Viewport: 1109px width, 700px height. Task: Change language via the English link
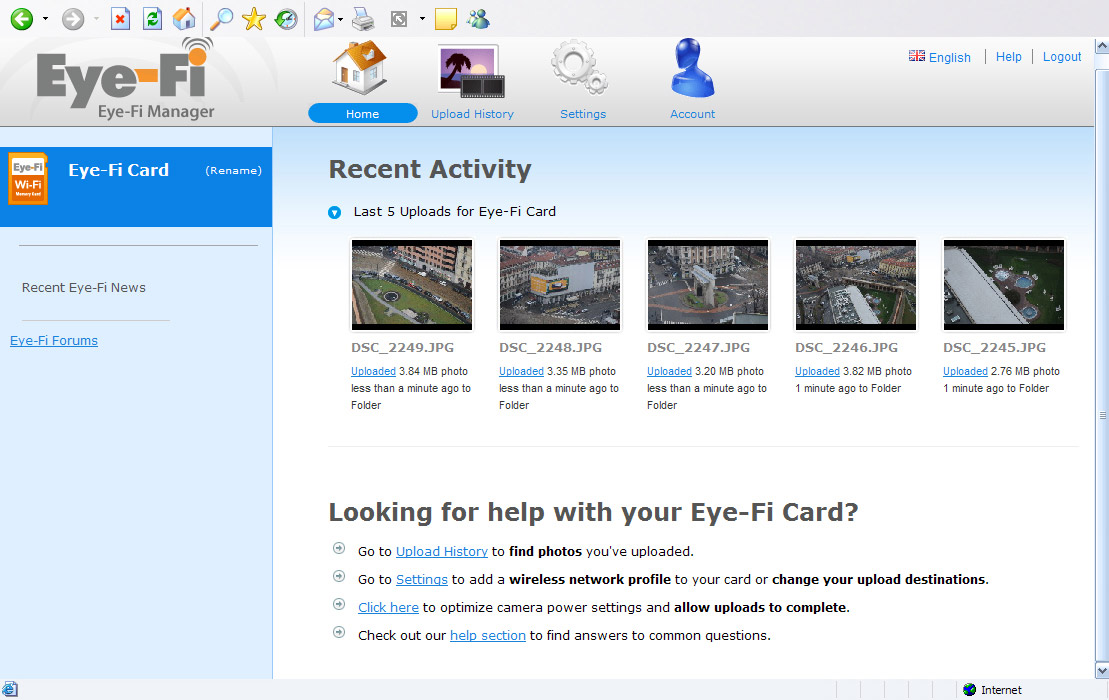[x=949, y=57]
